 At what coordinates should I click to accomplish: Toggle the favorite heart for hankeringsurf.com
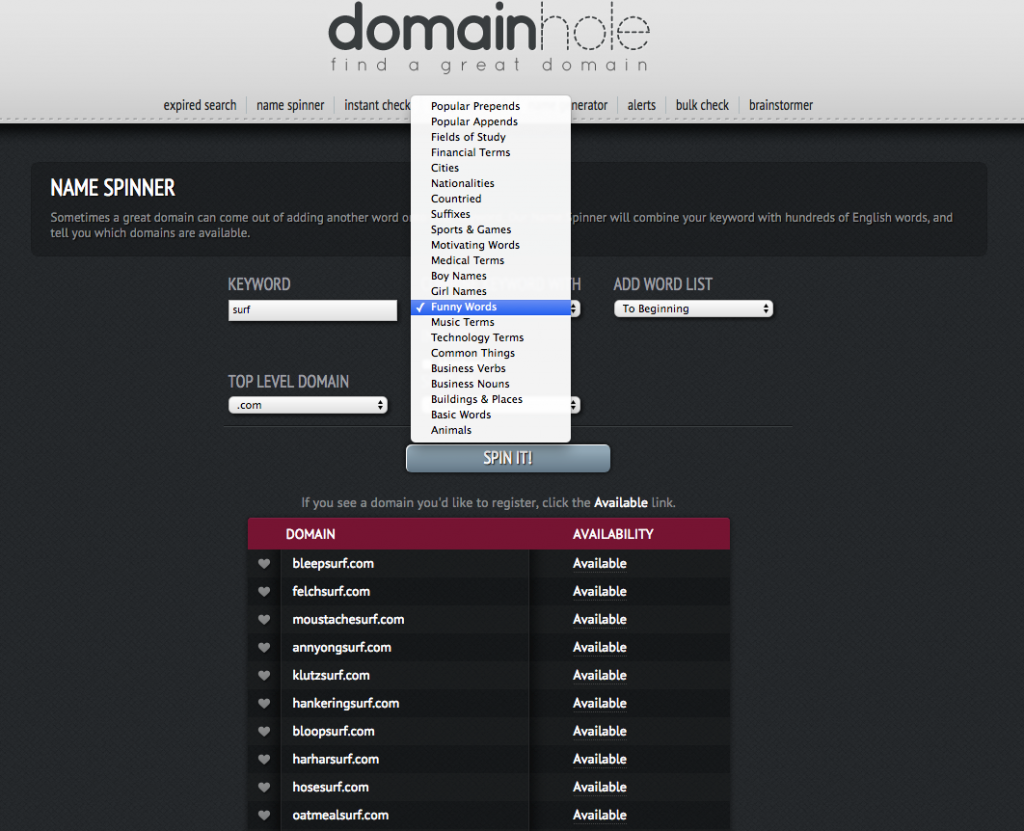pos(263,703)
